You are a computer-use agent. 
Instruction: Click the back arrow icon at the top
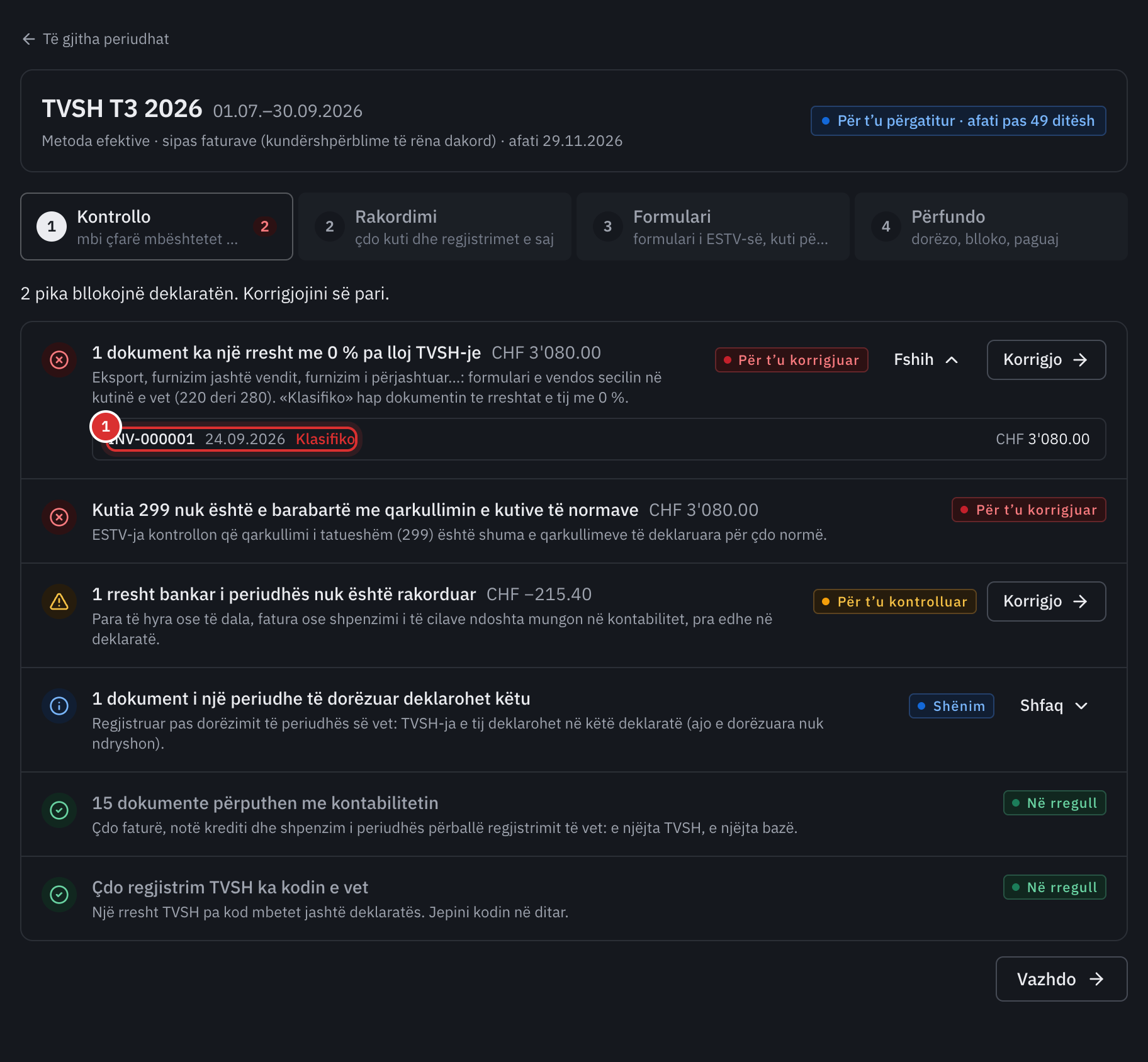coord(28,39)
